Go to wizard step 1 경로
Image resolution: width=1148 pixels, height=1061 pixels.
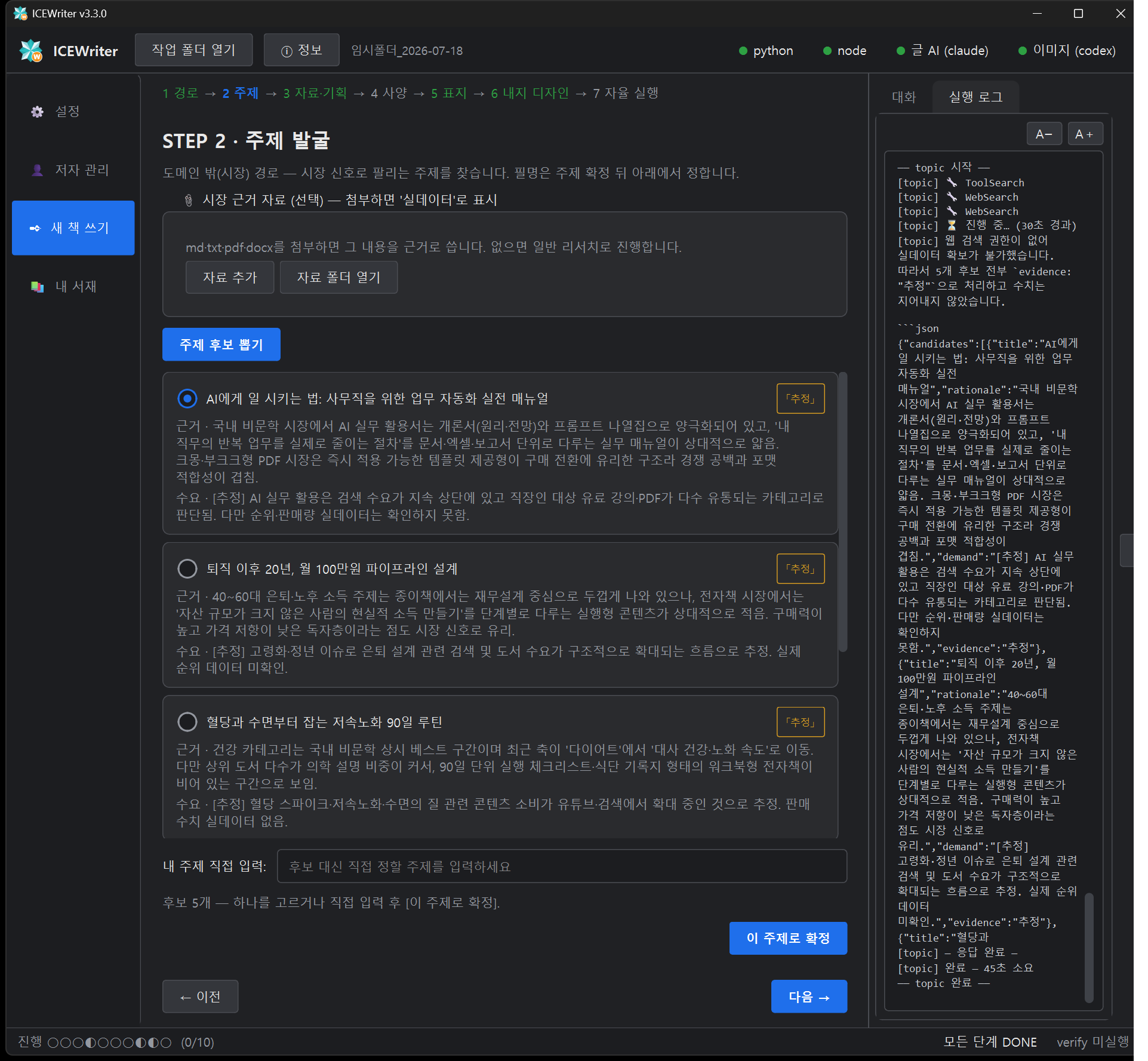180,93
